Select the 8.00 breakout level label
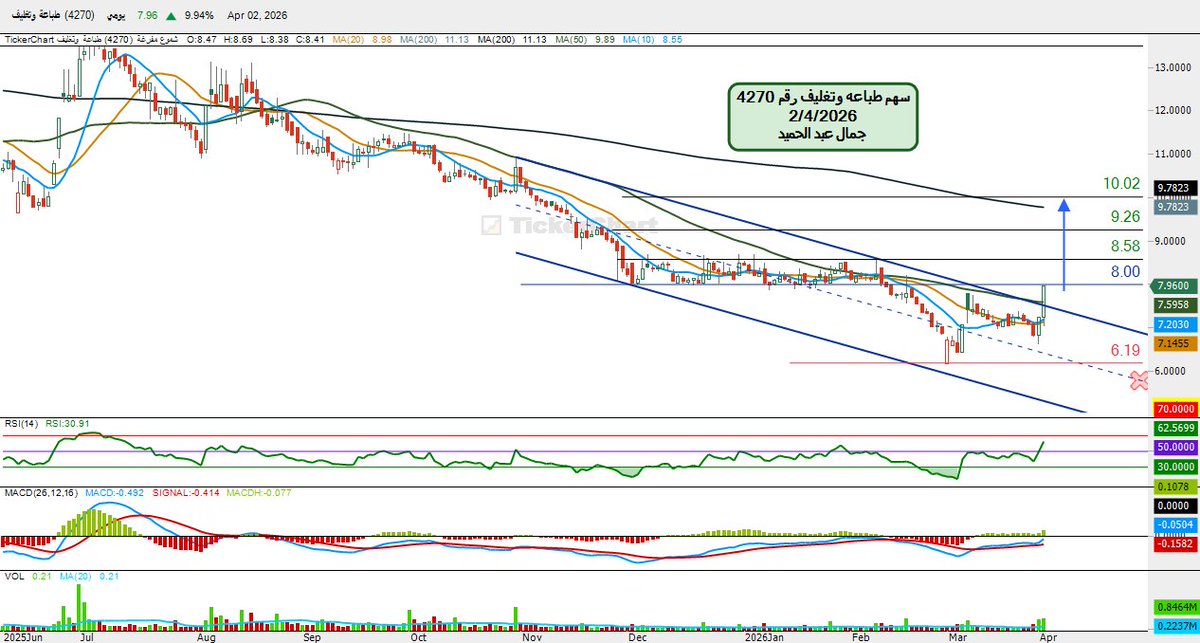Screen dimensions: 1200x643 click(x=1125, y=271)
